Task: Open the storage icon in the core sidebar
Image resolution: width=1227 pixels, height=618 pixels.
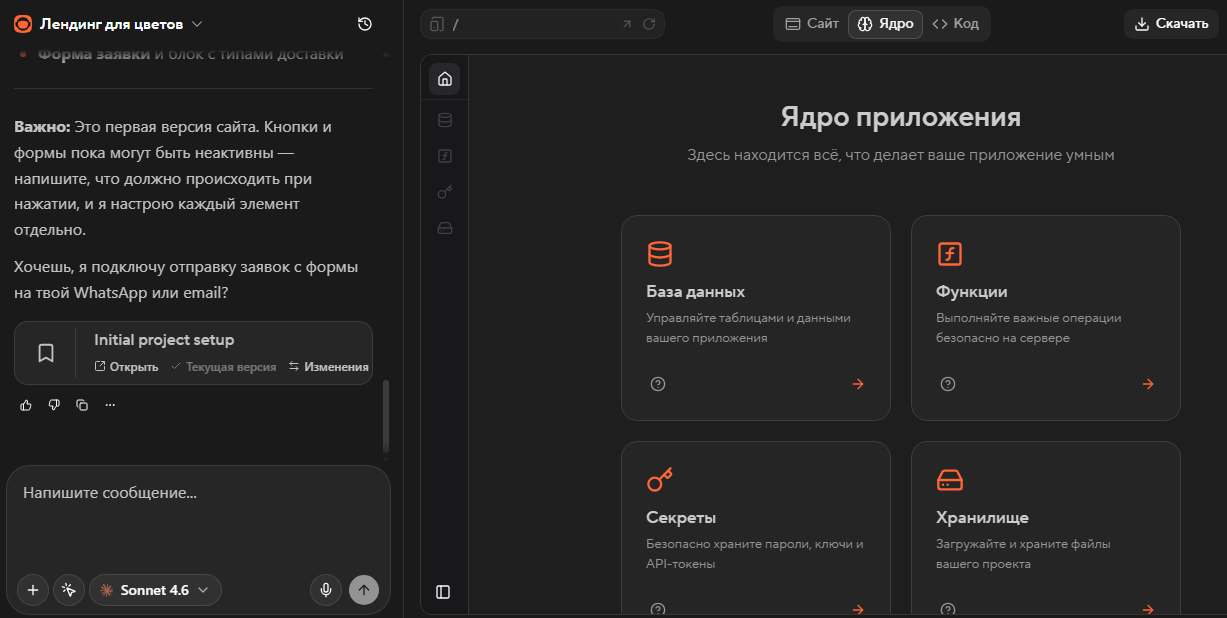Action: coord(445,228)
